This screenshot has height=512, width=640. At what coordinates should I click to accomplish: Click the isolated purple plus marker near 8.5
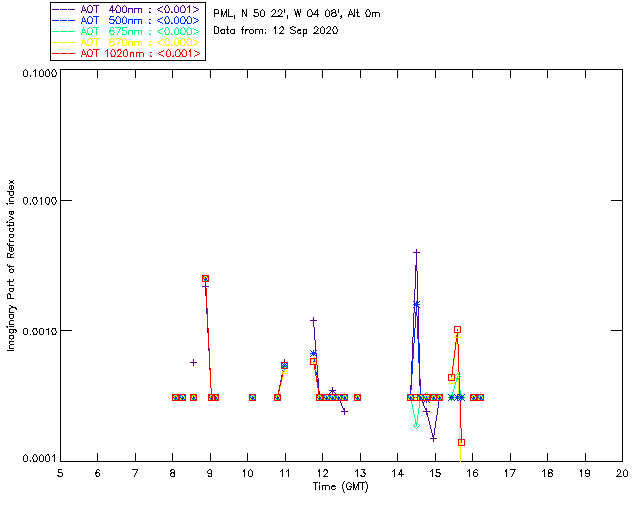tap(193, 362)
